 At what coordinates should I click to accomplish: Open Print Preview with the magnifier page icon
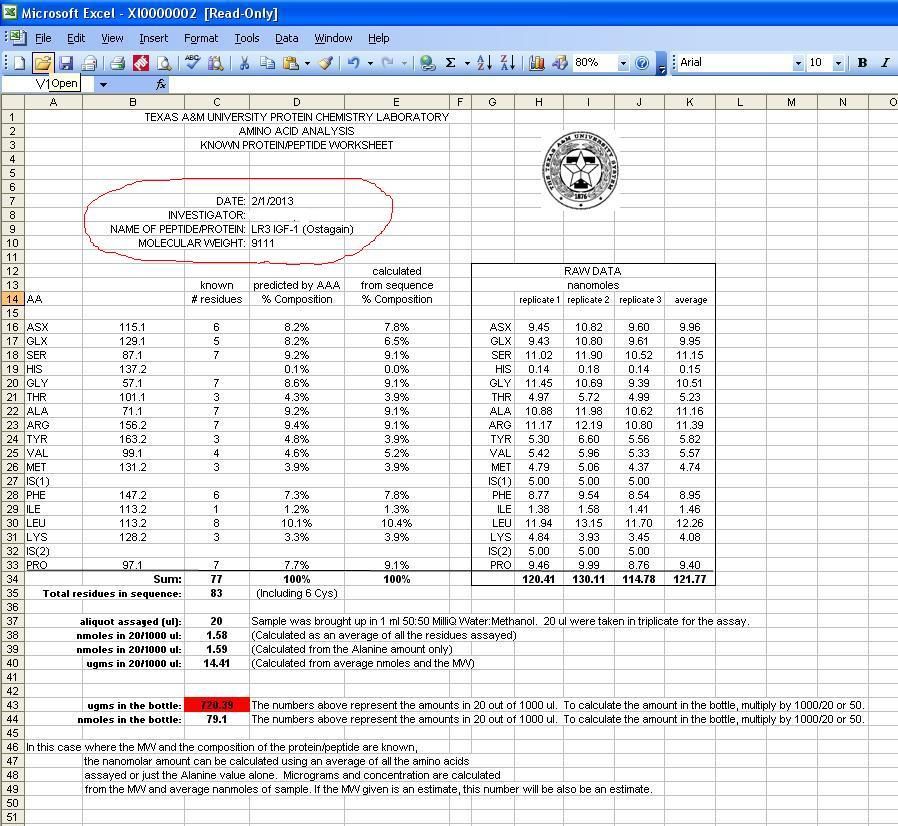[x=164, y=62]
